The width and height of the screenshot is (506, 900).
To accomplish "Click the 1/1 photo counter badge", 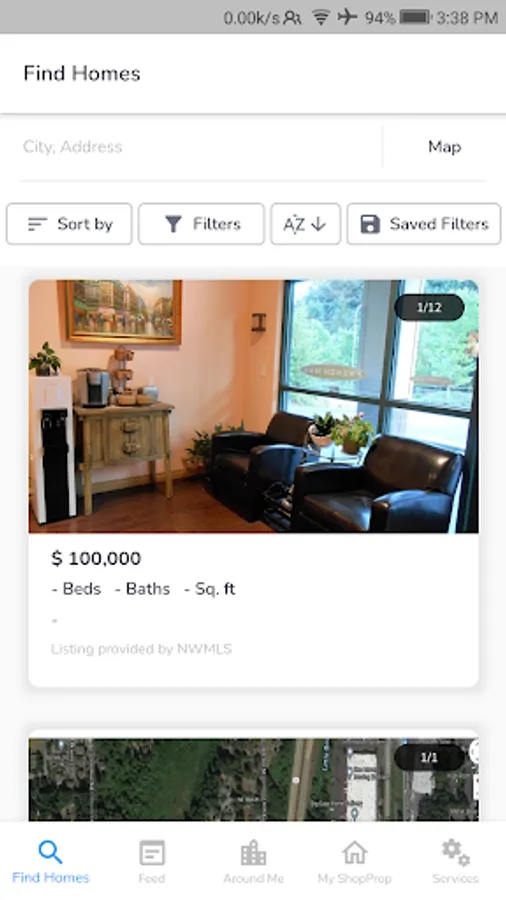I will pos(429,758).
